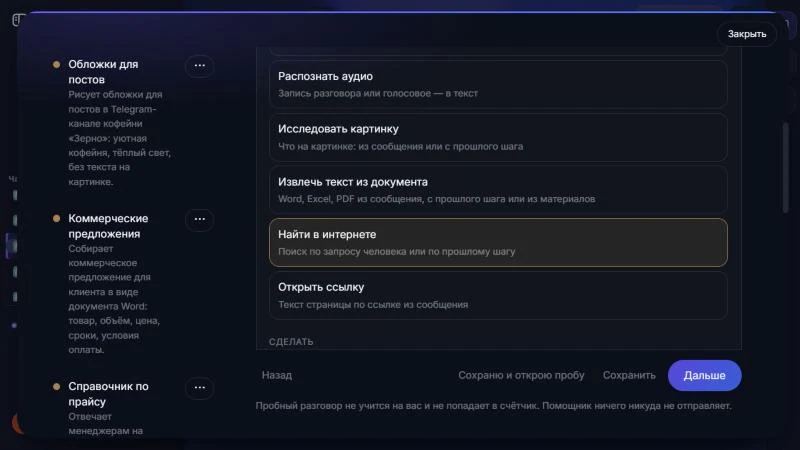Open the Справочник по прайсу assistant
Screen dimensions: 800x450
(x=108, y=394)
